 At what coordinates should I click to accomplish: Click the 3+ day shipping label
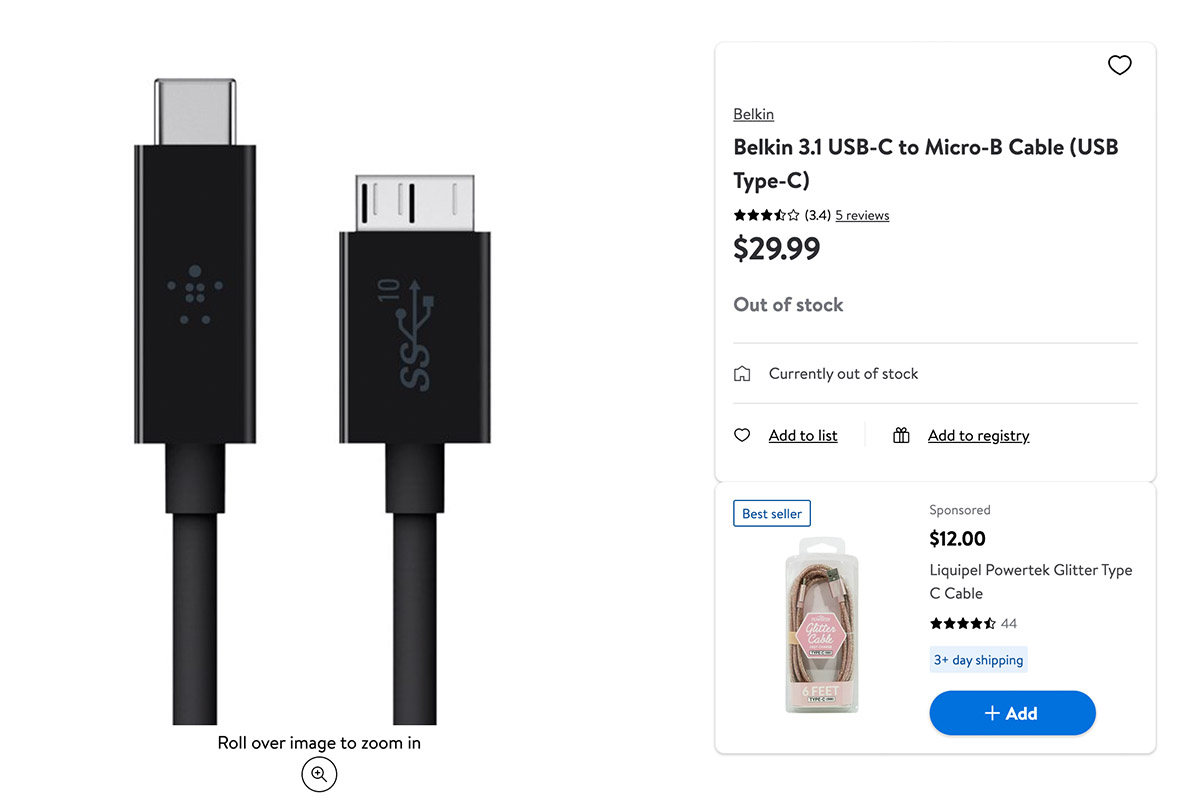(978, 660)
